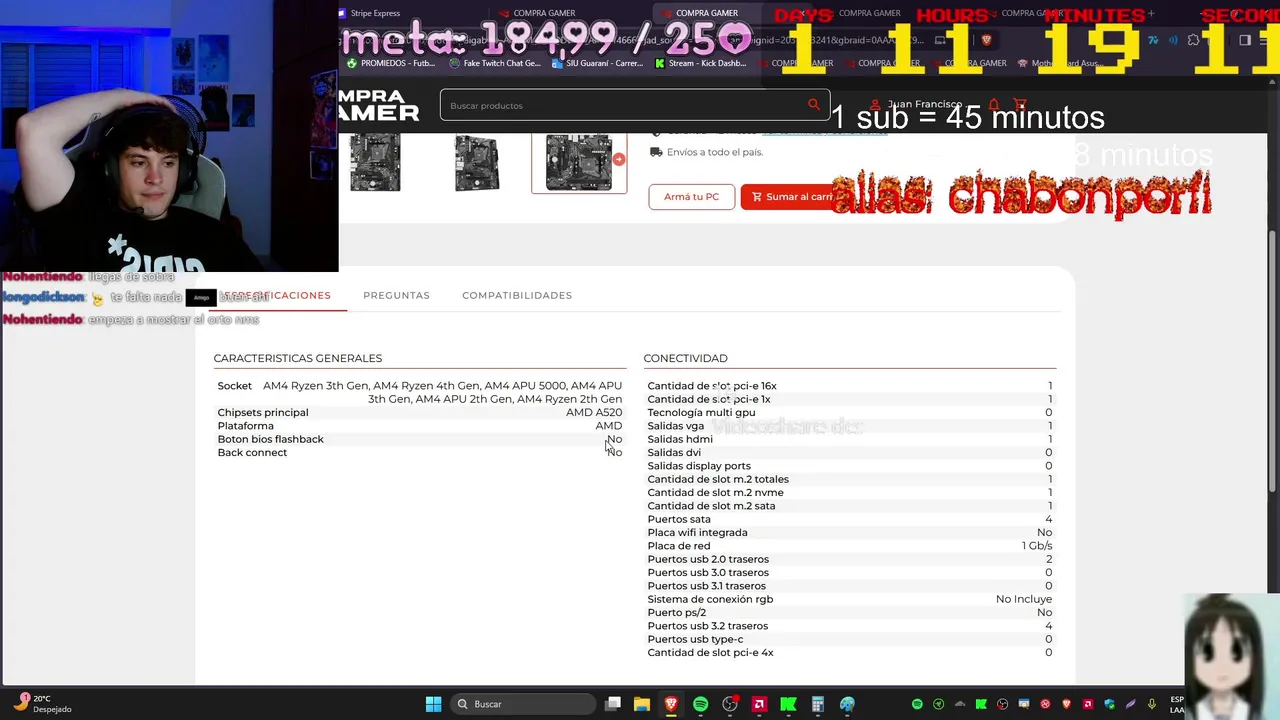Click the Spotify system tray icon
1280x720 pixels.
[917, 704]
